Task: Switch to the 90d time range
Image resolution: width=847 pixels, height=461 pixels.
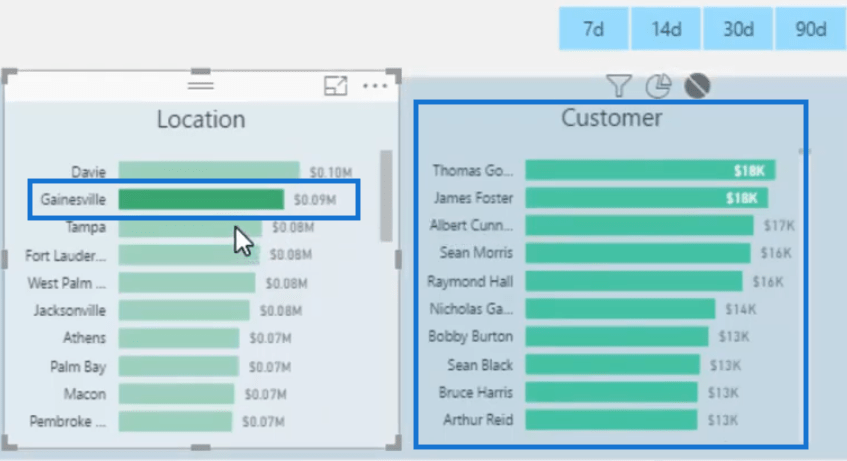Action: pos(810,29)
